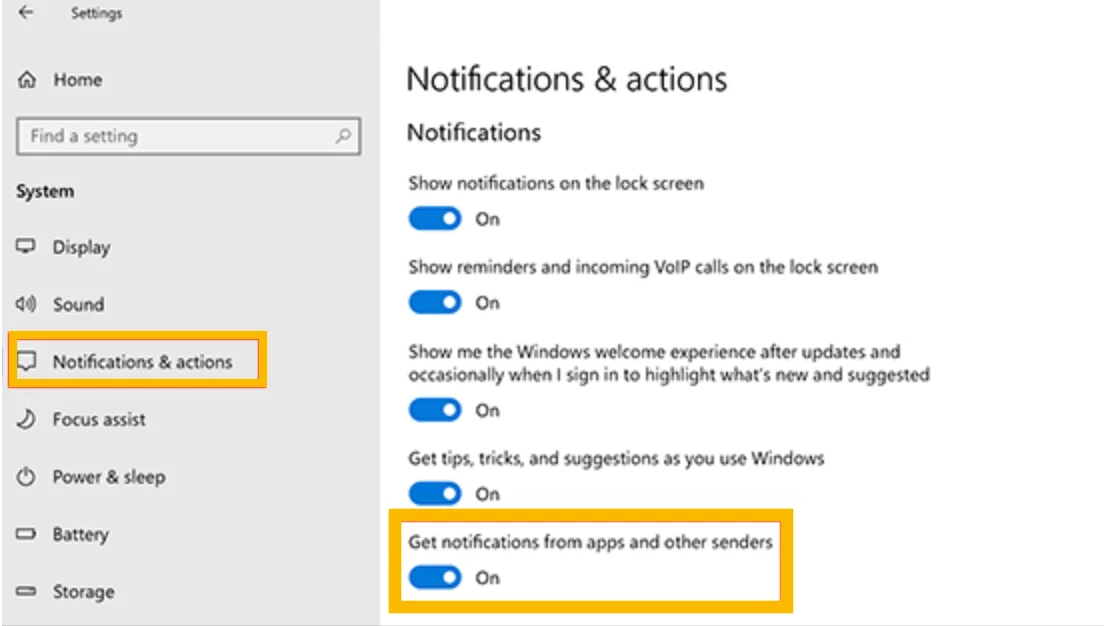The image size is (1104, 626).
Task: Click the Focus assist moon icon
Action: (x=26, y=419)
